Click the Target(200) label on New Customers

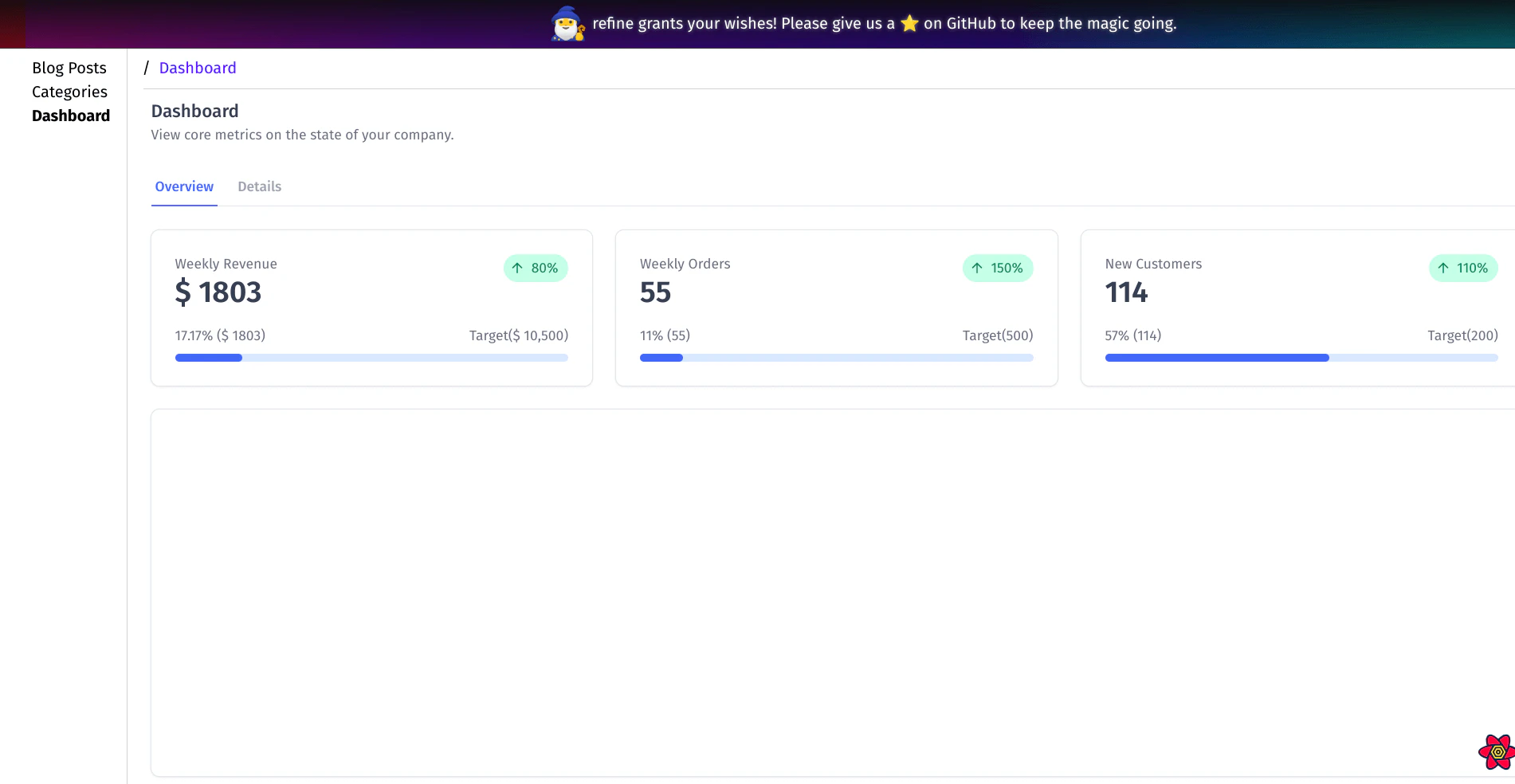[1462, 335]
